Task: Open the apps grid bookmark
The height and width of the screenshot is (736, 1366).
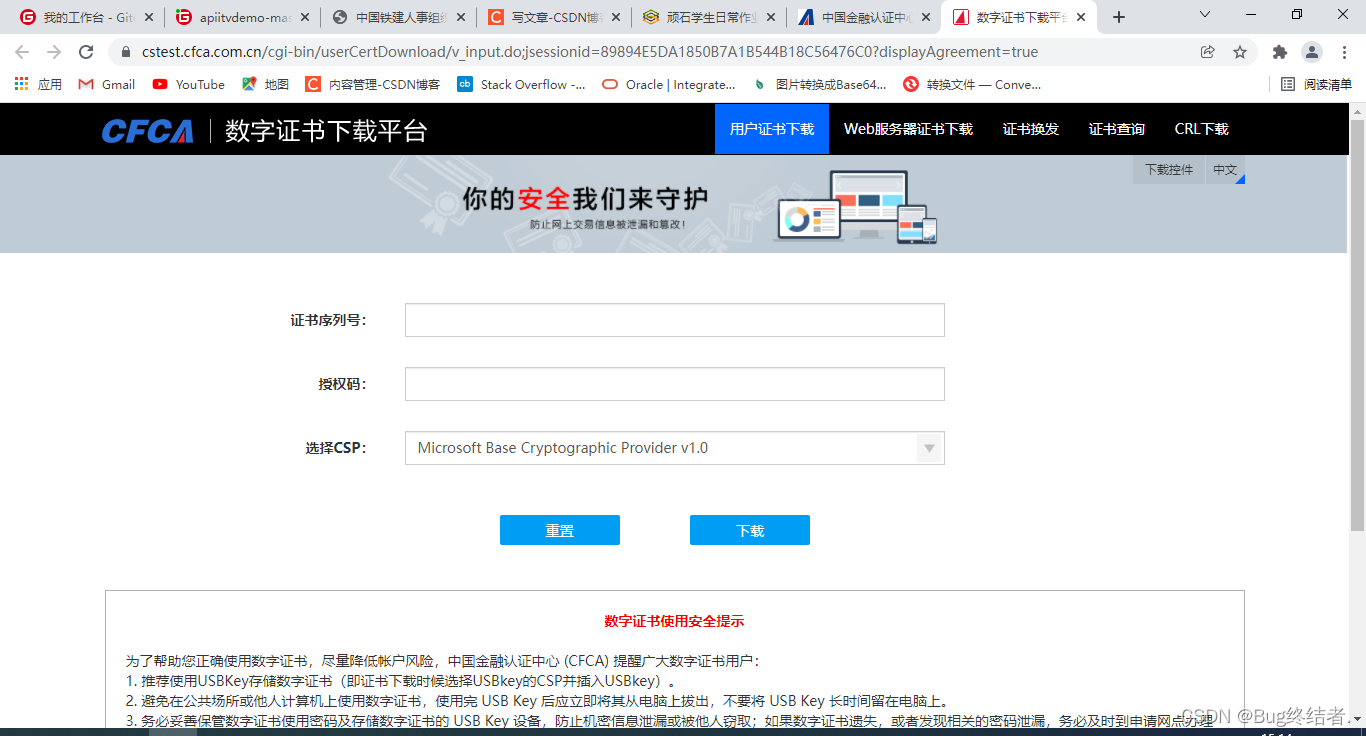Action: (x=38, y=84)
